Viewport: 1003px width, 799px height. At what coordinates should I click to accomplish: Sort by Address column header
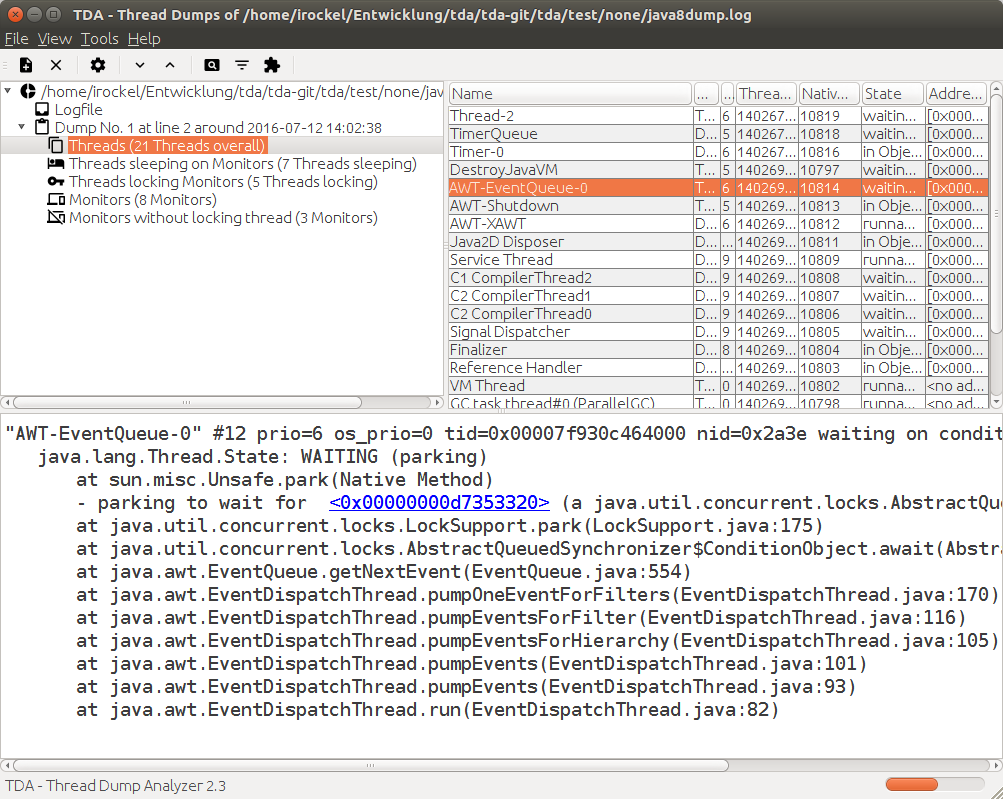(957, 93)
